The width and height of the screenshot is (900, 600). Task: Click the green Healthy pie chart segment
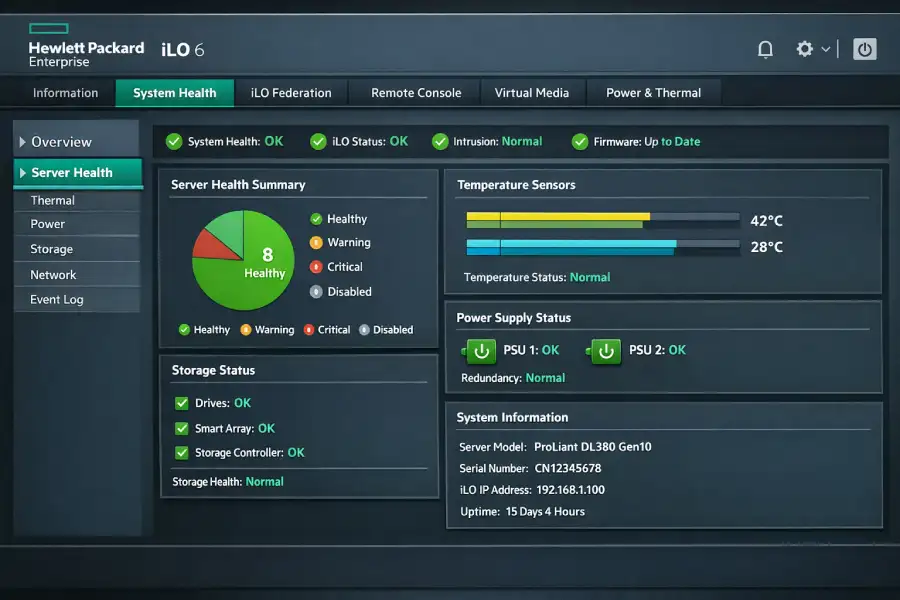[x=240, y=280]
